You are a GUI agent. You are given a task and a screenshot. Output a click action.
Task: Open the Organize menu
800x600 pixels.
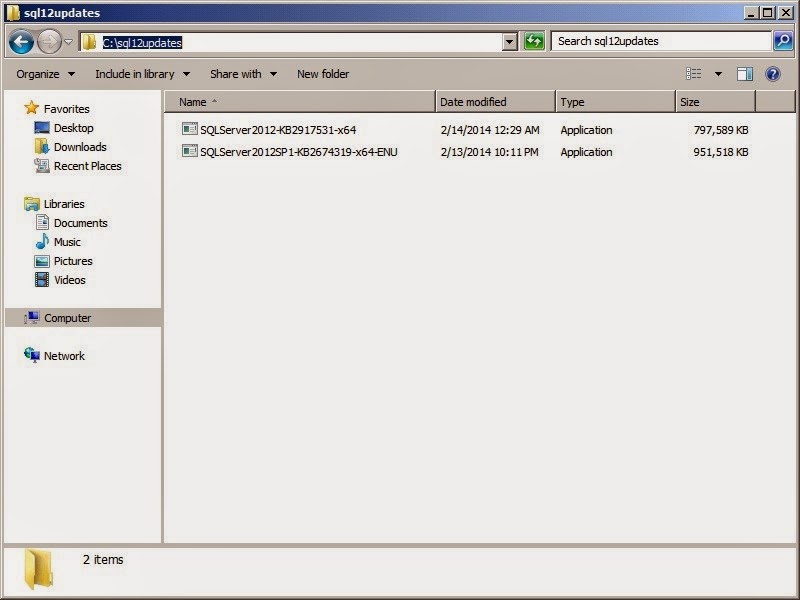(45, 74)
